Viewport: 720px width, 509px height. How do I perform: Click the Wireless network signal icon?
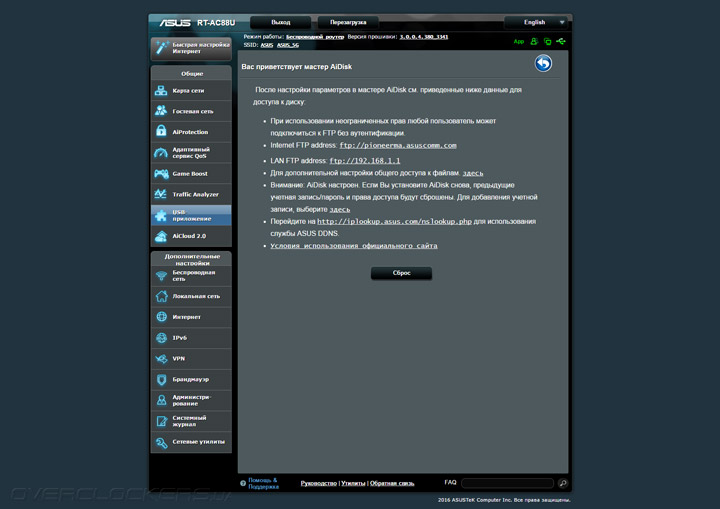pos(161,276)
